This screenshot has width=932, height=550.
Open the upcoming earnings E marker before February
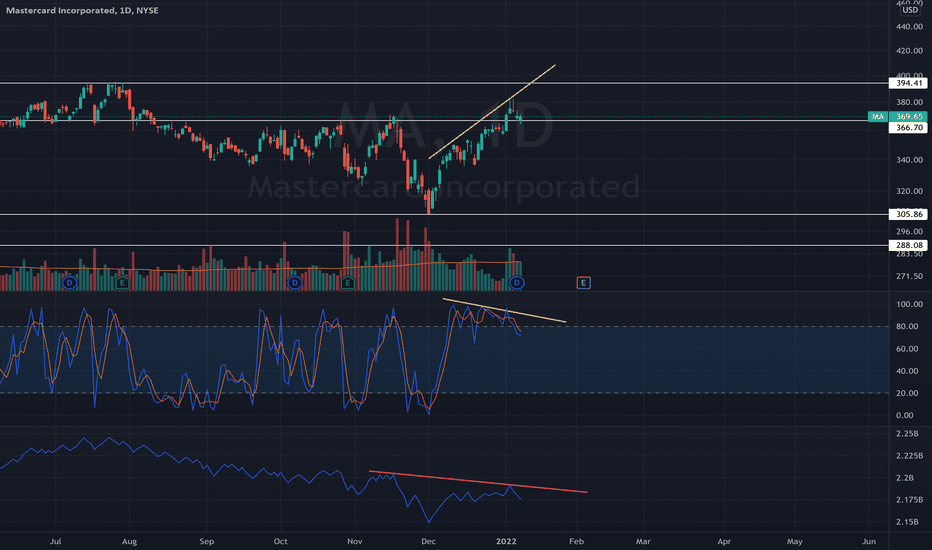pyautogui.click(x=583, y=282)
